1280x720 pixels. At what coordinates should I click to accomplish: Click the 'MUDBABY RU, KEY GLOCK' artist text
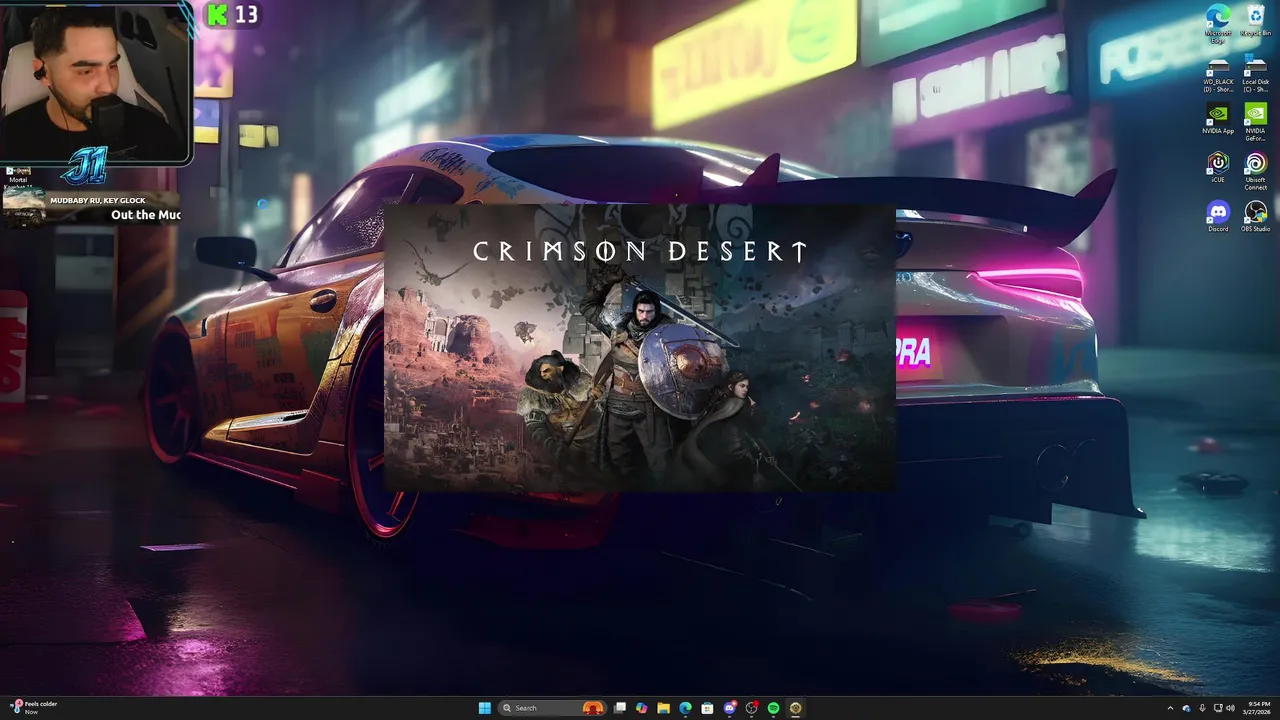[x=98, y=201]
